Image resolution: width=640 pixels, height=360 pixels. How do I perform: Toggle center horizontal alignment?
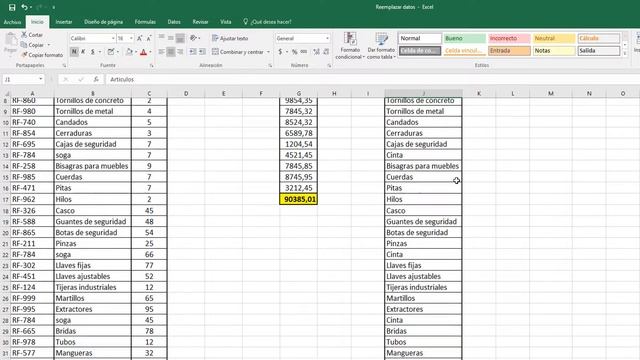[171, 52]
